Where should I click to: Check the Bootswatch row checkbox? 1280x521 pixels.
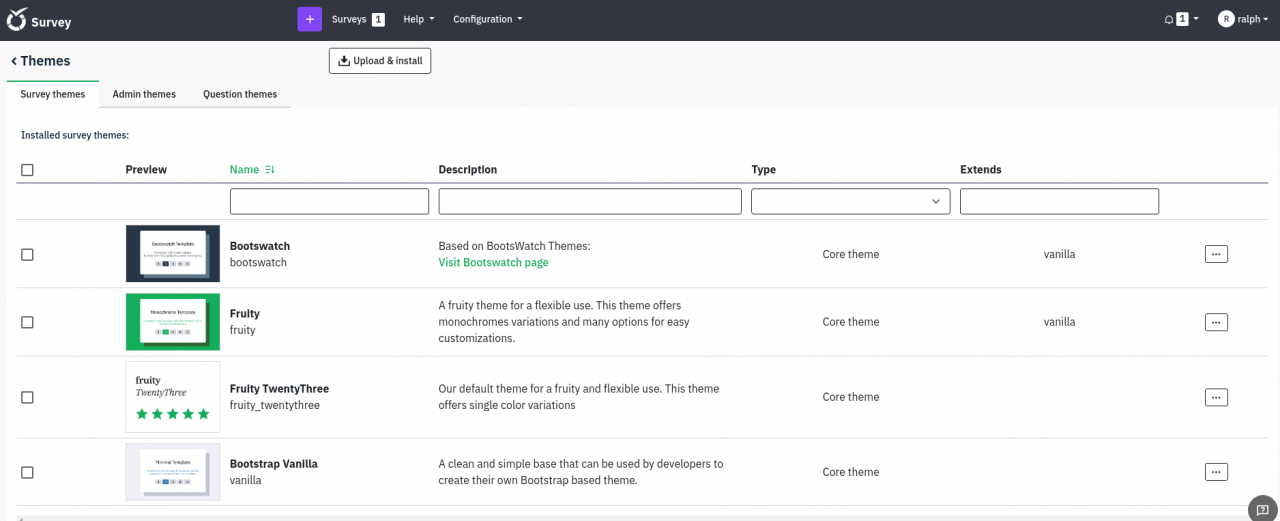pyautogui.click(x=27, y=255)
